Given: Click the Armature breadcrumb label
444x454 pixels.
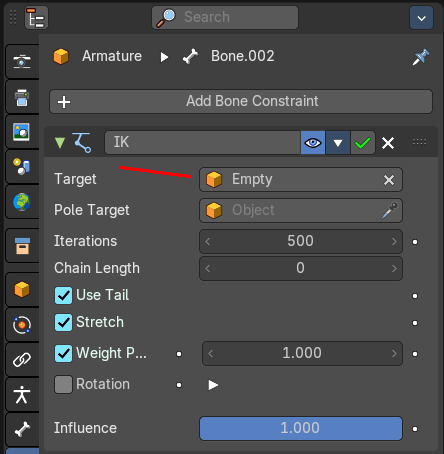Looking at the screenshot, I should (112, 56).
